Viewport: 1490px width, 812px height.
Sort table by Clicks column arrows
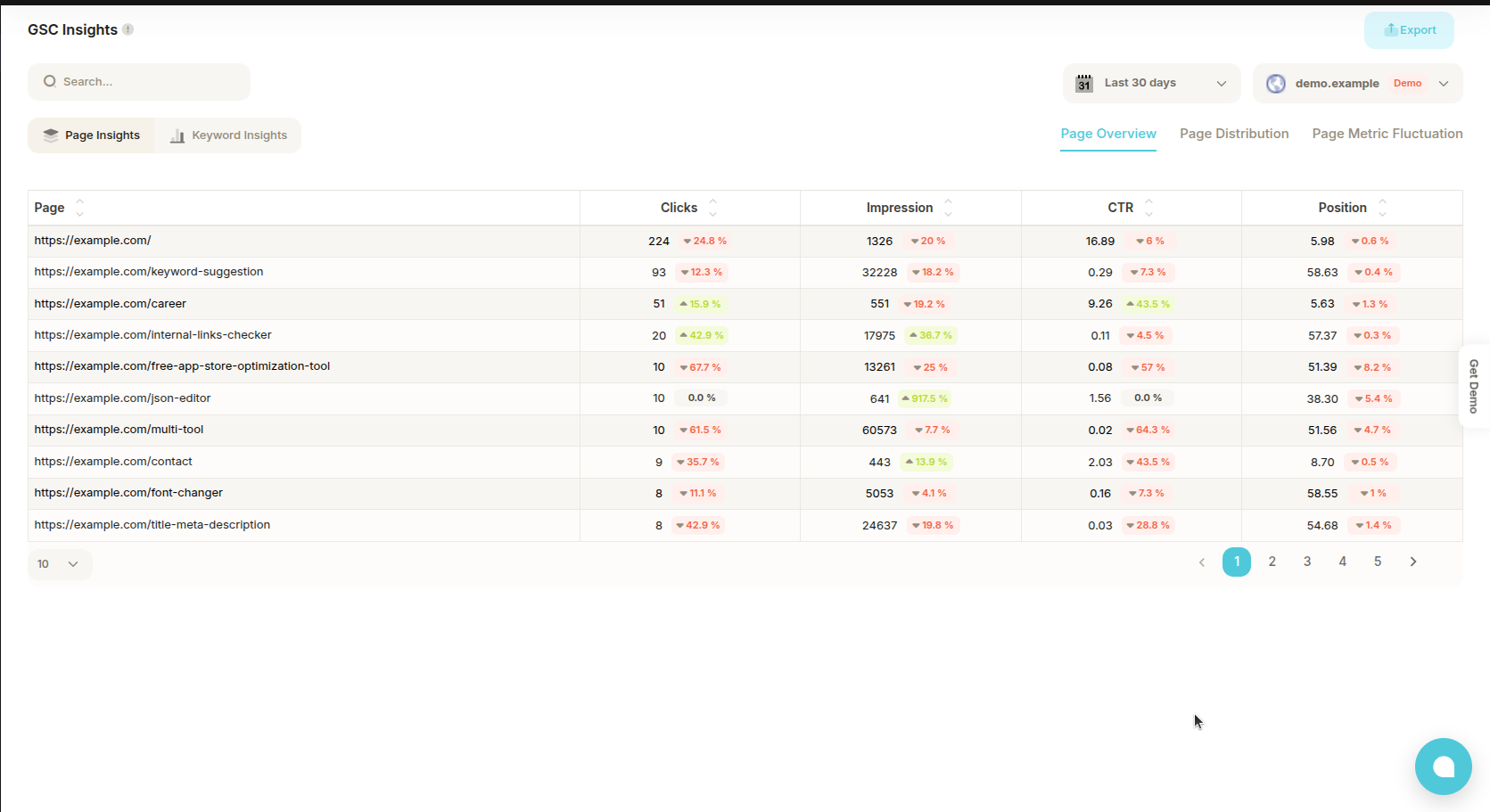point(712,208)
